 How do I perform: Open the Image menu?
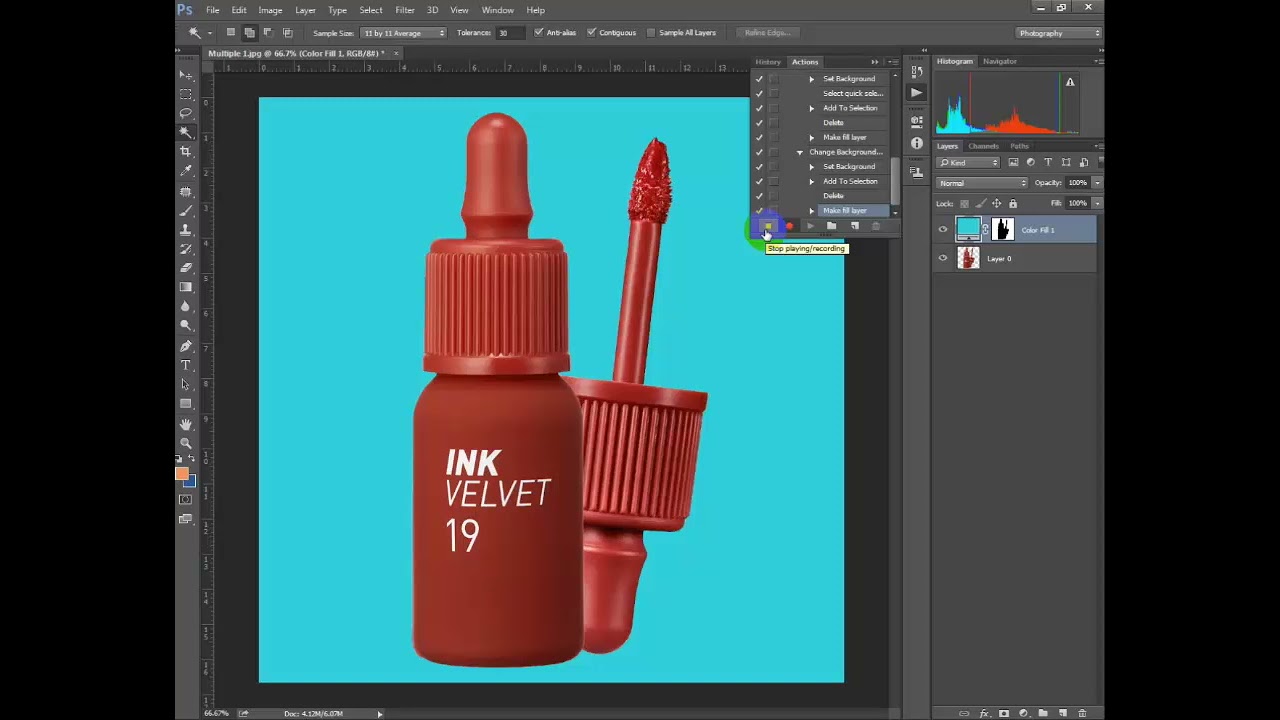[x=270, y=10]
